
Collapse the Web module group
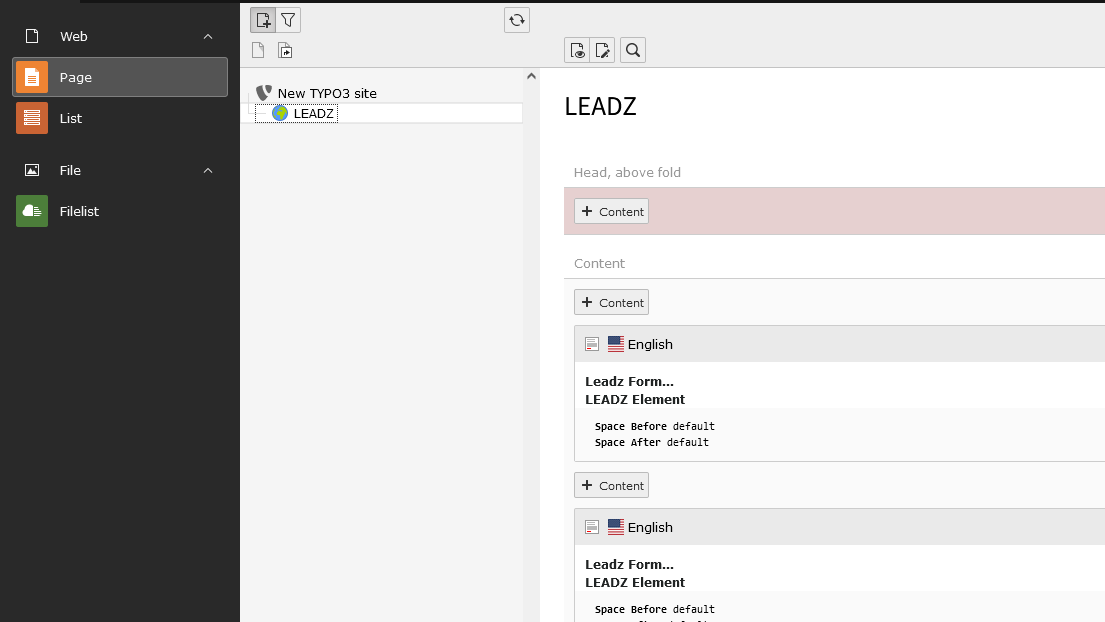point(208,37)
